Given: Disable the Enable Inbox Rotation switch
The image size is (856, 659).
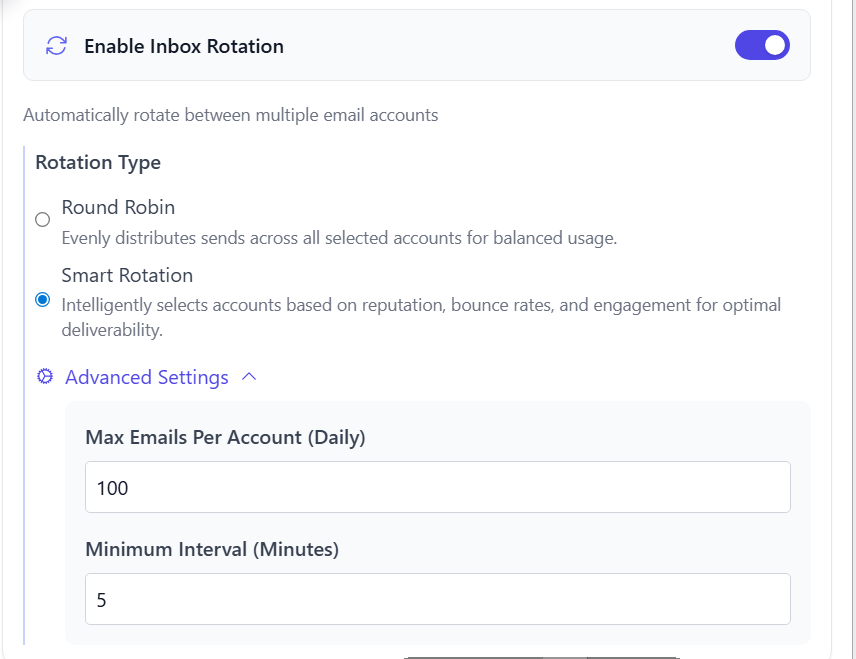Looking at the screenshot, I should [x=762, y=45].
